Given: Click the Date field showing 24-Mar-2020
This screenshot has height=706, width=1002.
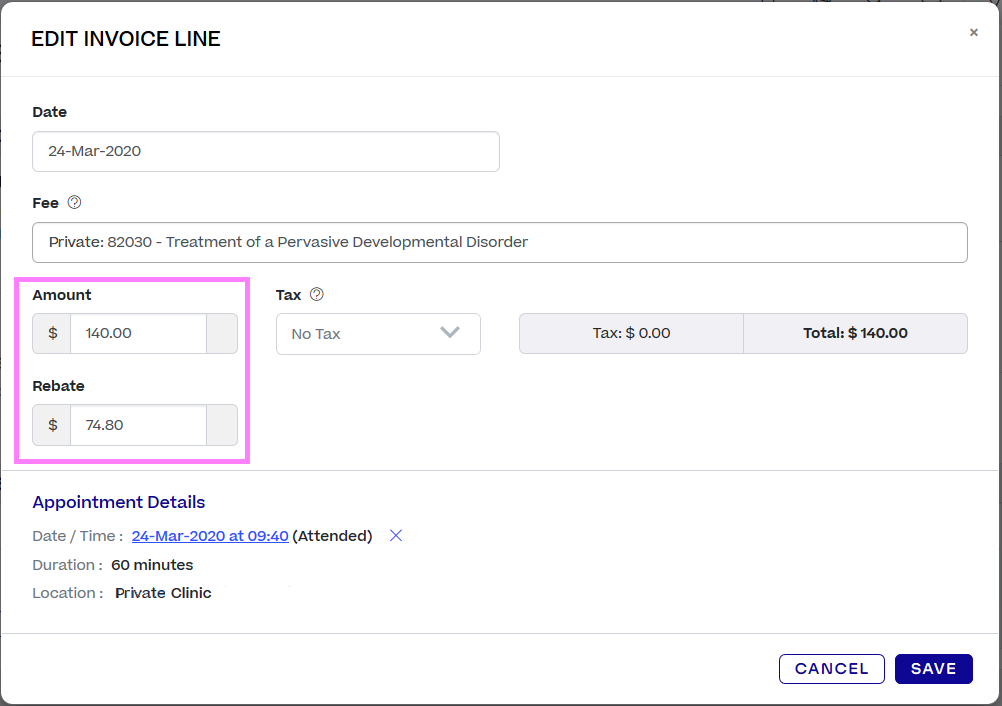Looking at the screenshot, I should [x=265, y=151].
